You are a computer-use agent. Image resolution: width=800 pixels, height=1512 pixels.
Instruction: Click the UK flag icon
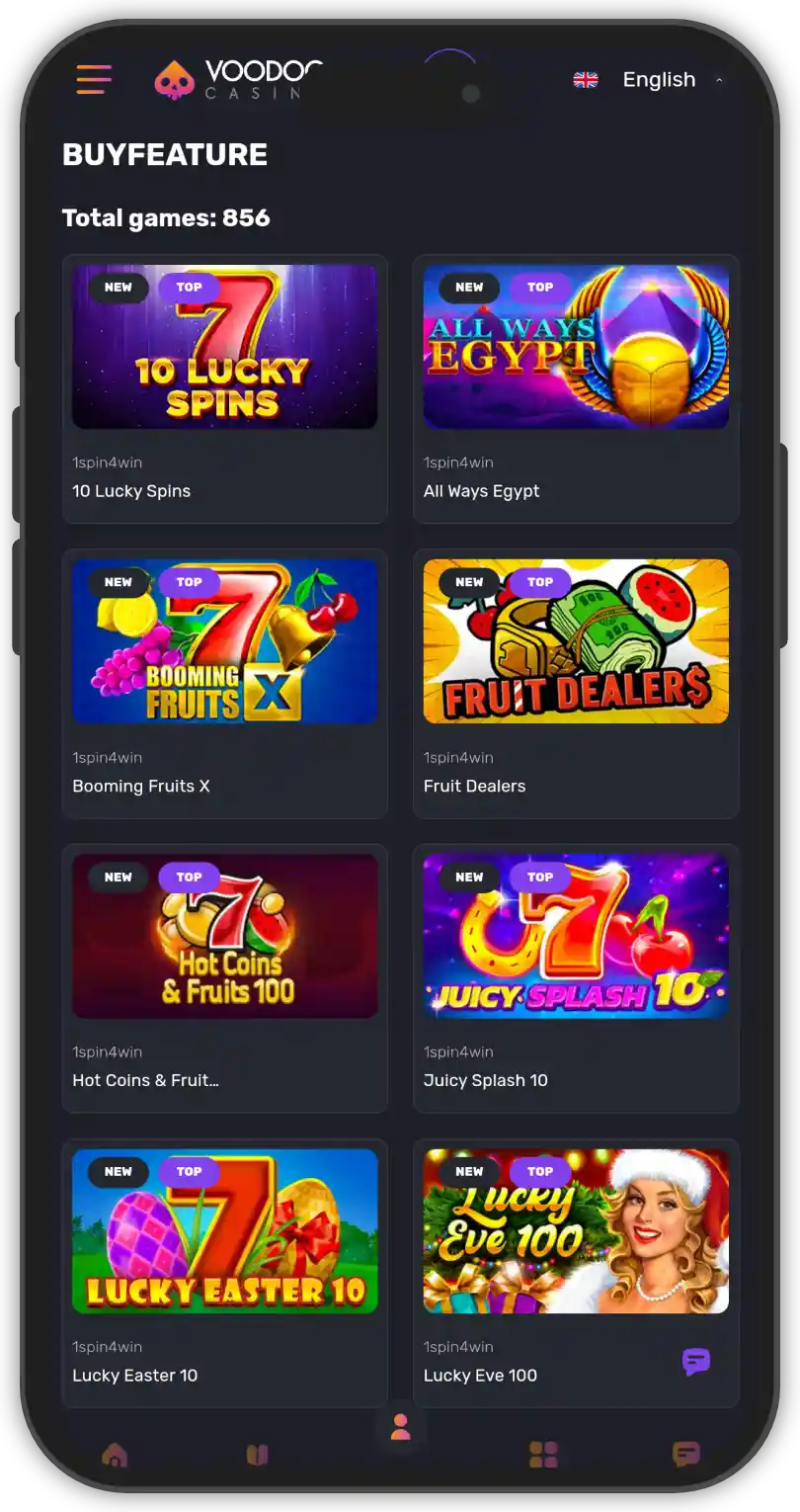click(x=586, y=80)
